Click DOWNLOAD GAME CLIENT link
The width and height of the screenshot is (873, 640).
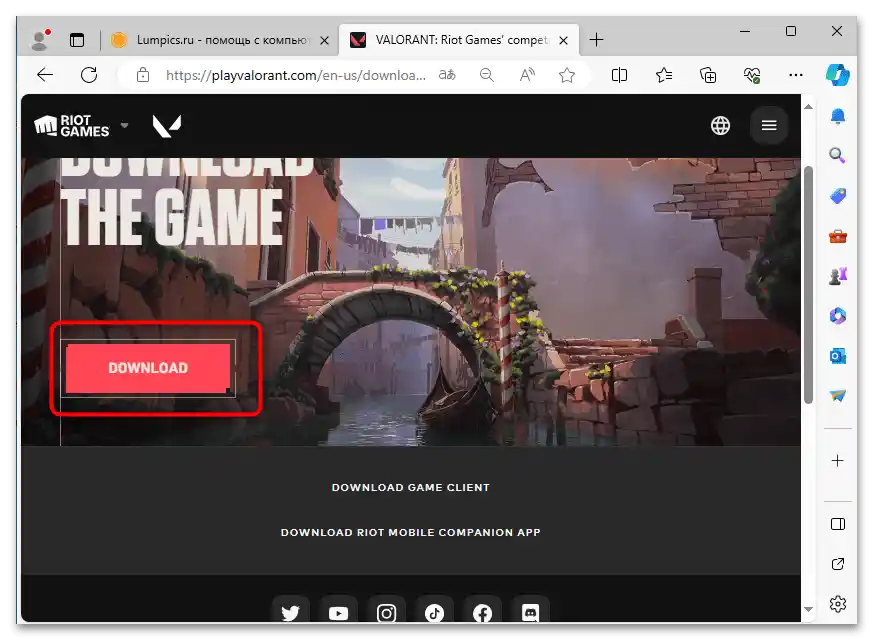pos(411,488)
